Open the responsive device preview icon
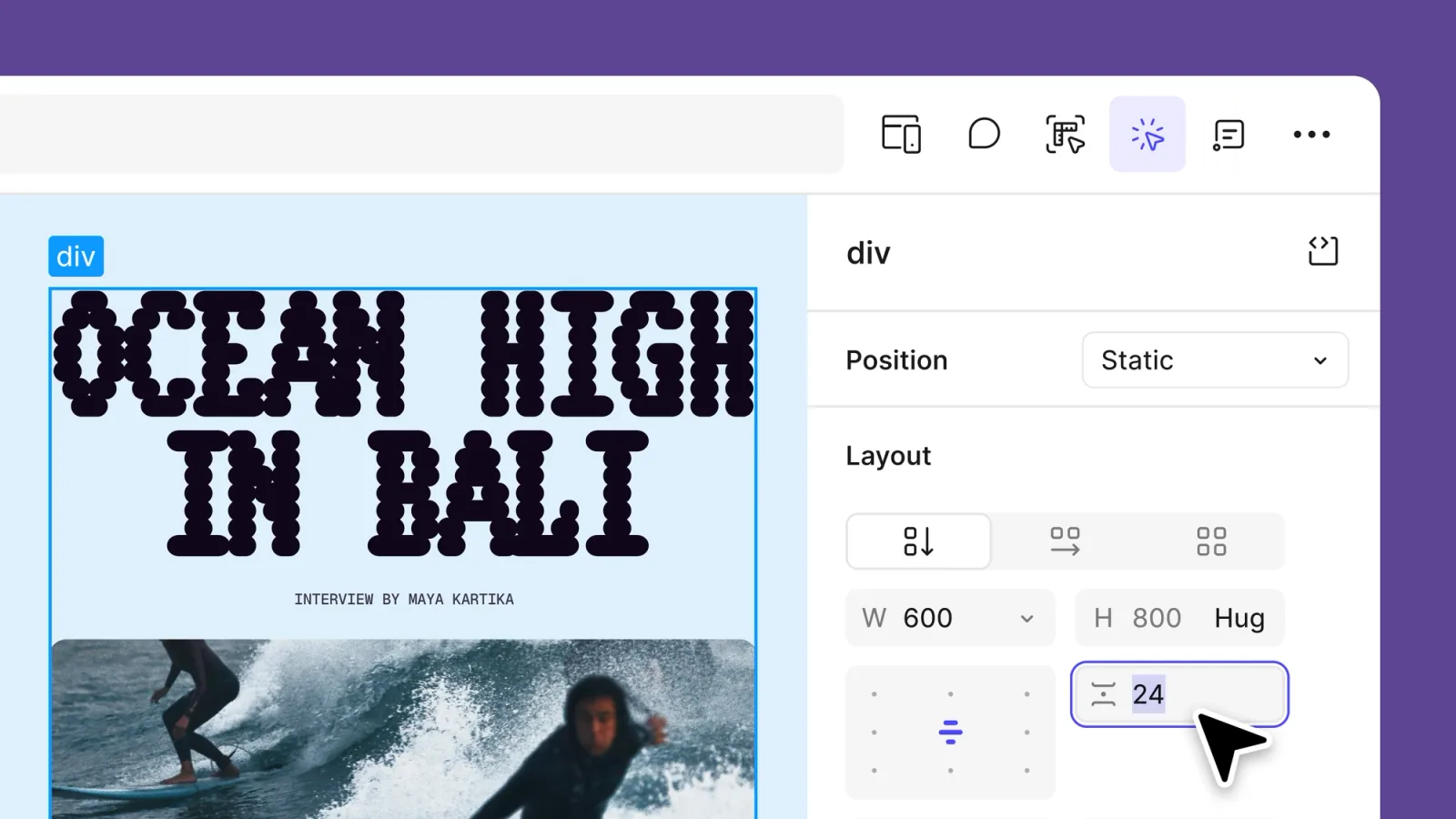1456x819 pixels. [901, 135]
